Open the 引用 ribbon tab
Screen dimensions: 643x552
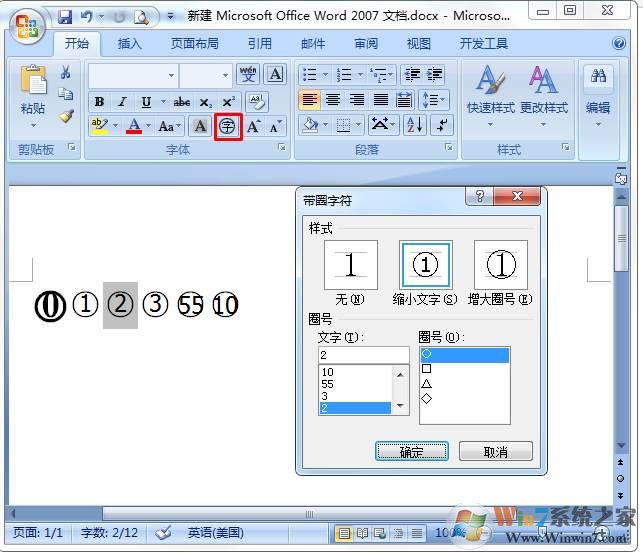260,43
